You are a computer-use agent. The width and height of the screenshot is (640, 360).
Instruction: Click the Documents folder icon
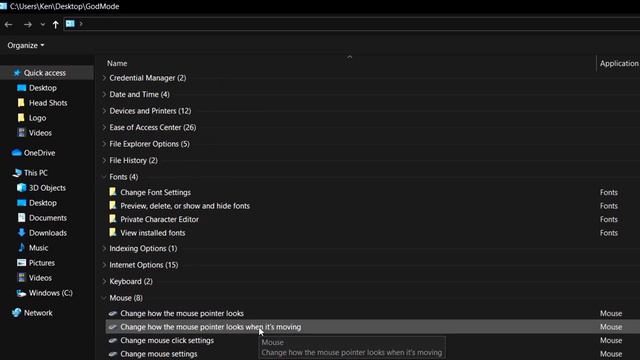tap(22, 218)
